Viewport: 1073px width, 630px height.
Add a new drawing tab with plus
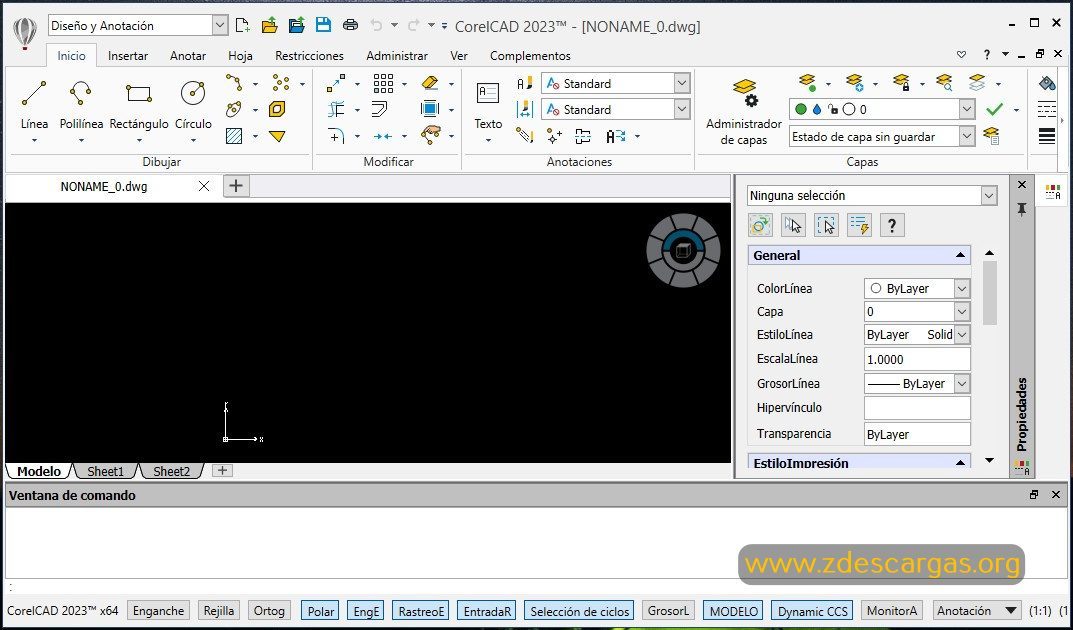point(236,185)
